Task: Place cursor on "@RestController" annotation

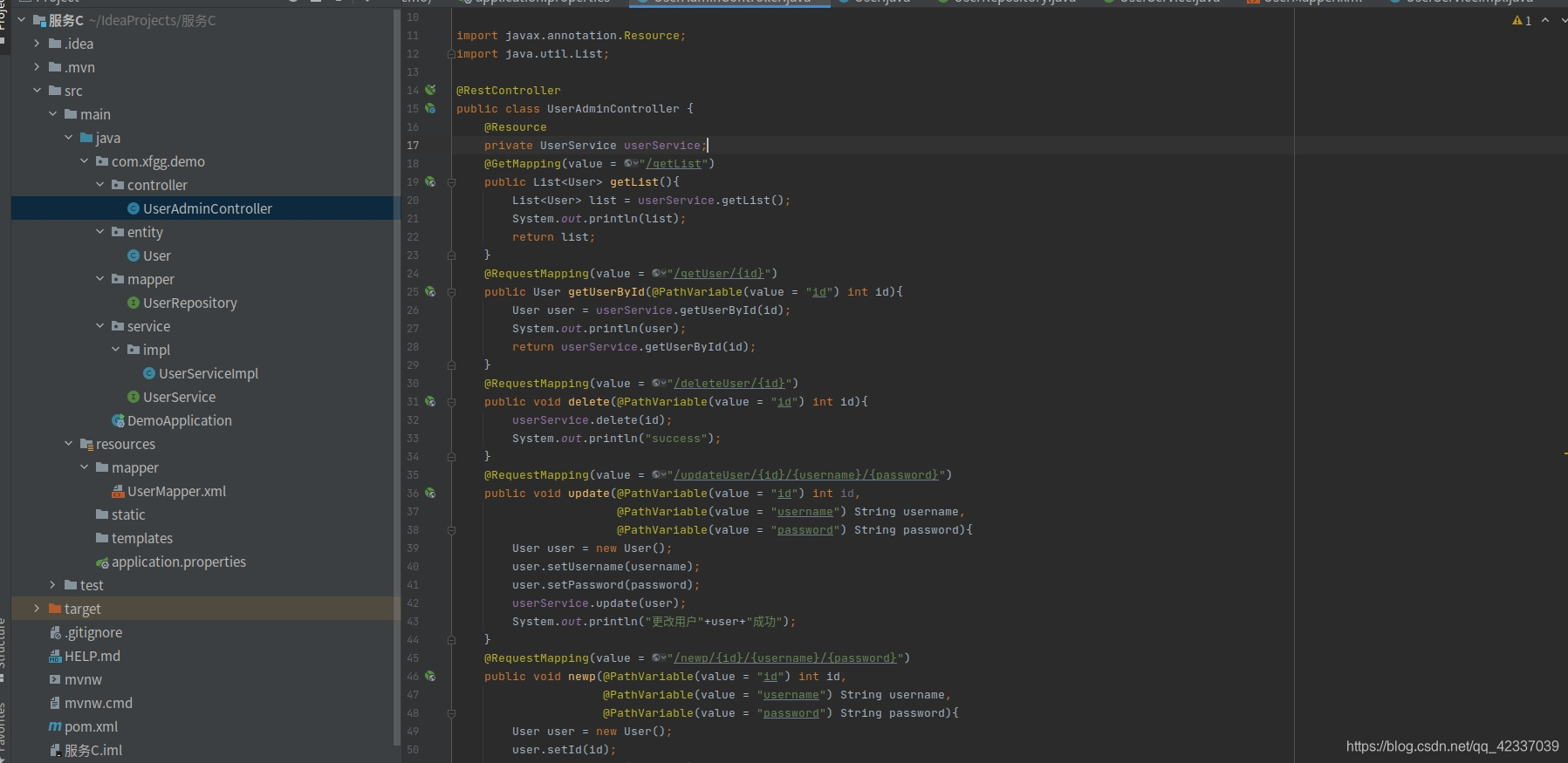Action: point(509,90)
